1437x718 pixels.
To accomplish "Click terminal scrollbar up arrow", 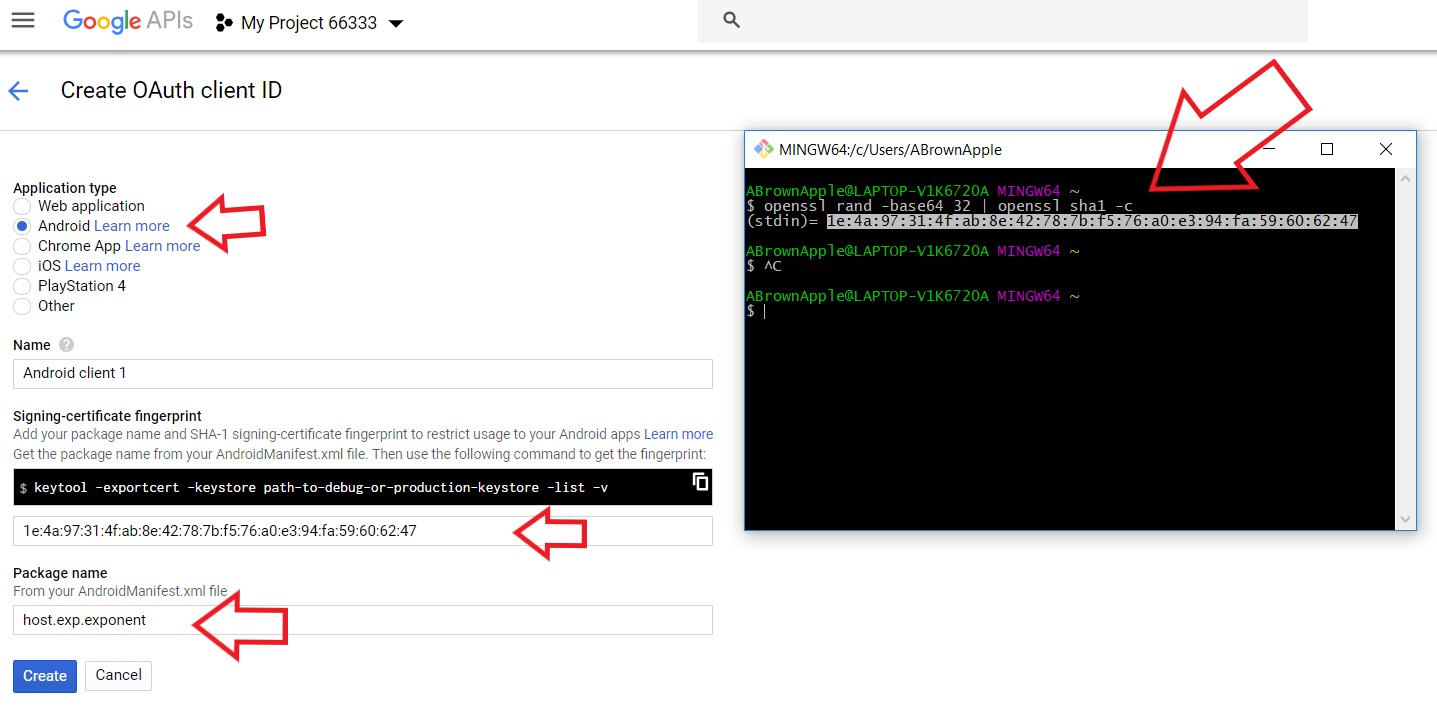I will point(1406,178).
